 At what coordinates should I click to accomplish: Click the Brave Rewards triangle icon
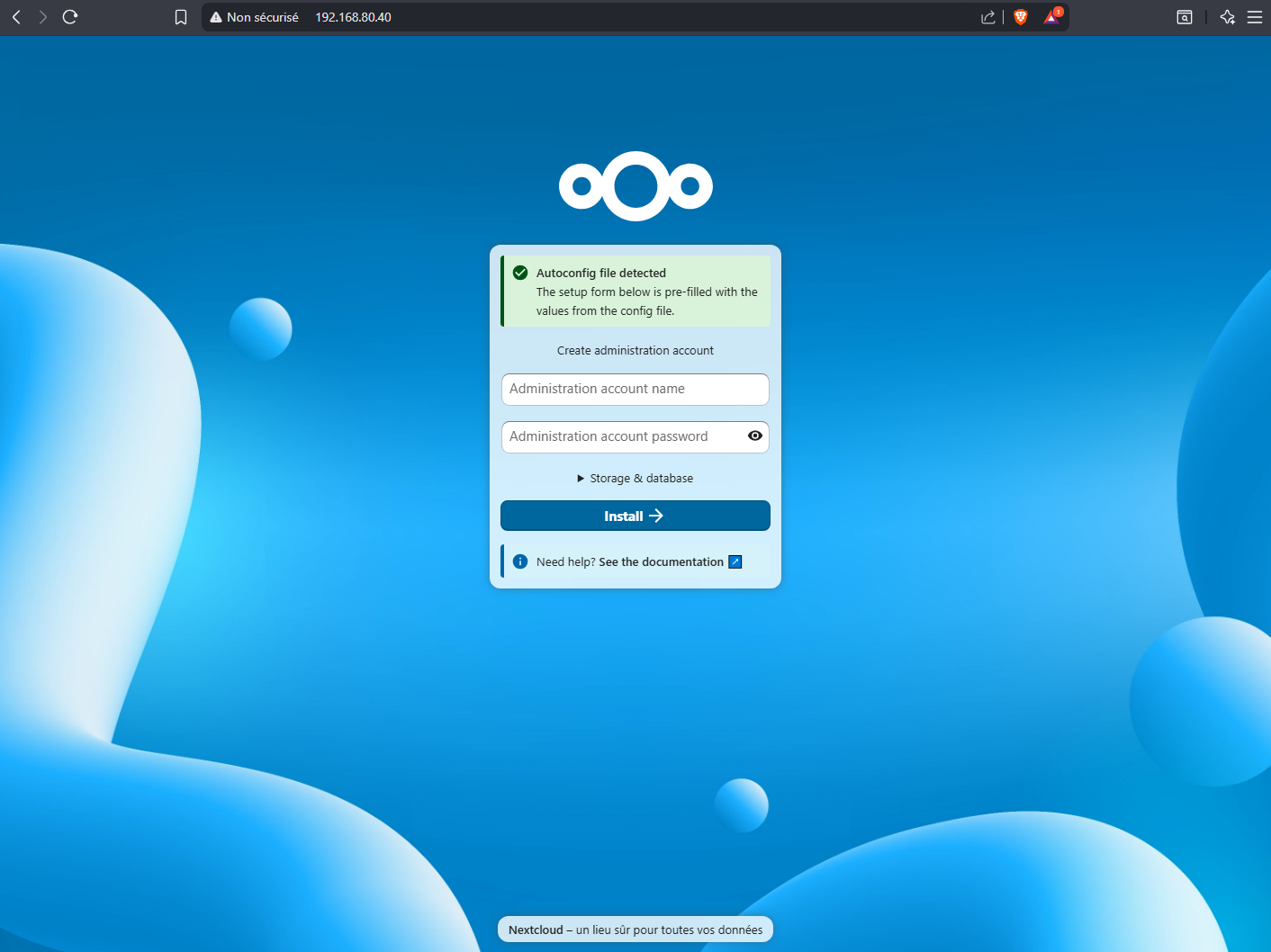coord(1051,17)
